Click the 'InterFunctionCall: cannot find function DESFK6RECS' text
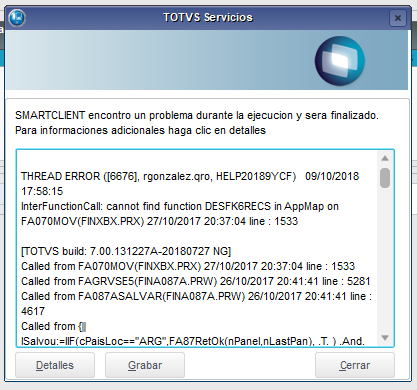 tap(146, 206)
